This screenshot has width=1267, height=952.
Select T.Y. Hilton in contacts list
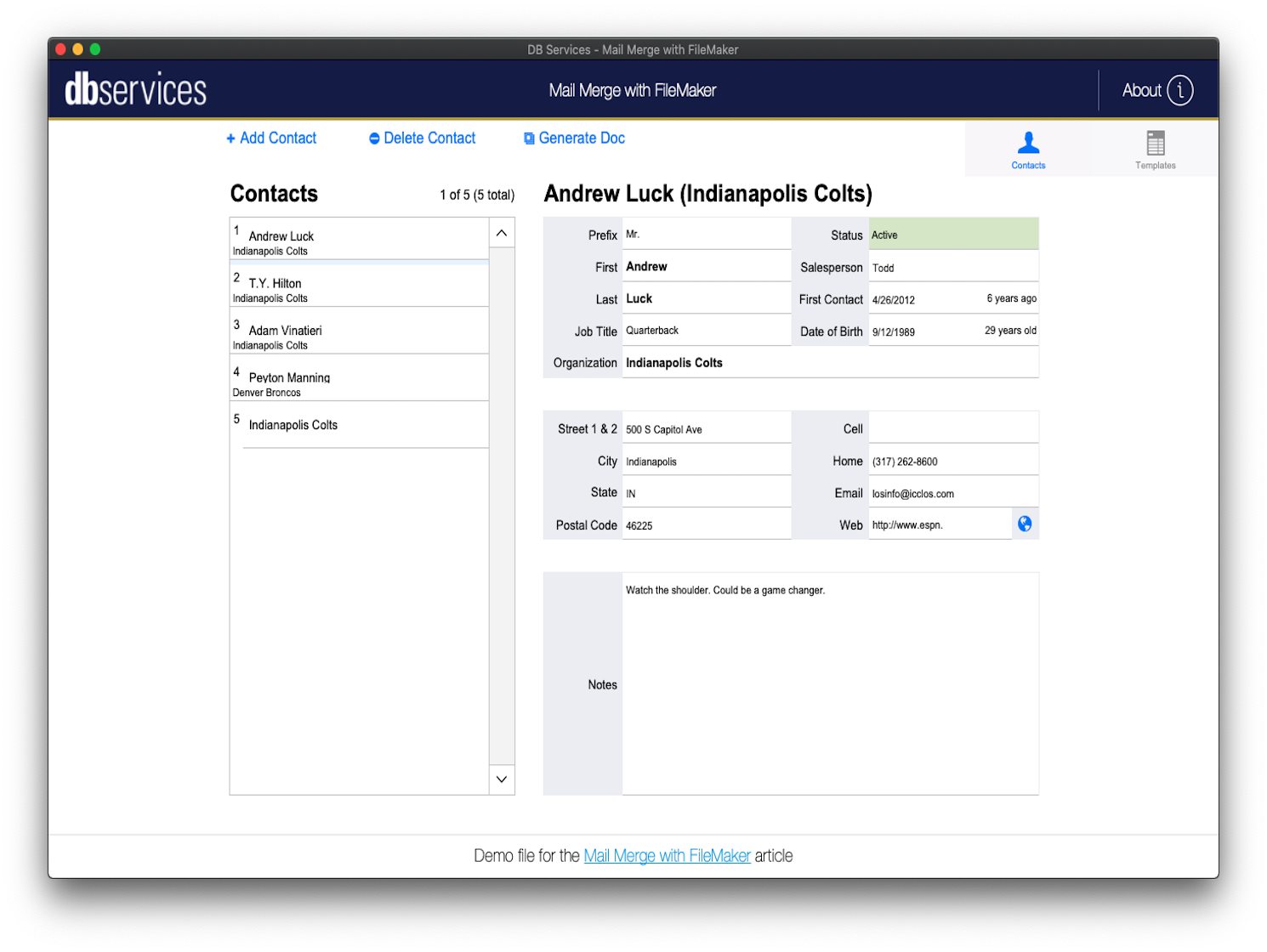pos(359,287)
